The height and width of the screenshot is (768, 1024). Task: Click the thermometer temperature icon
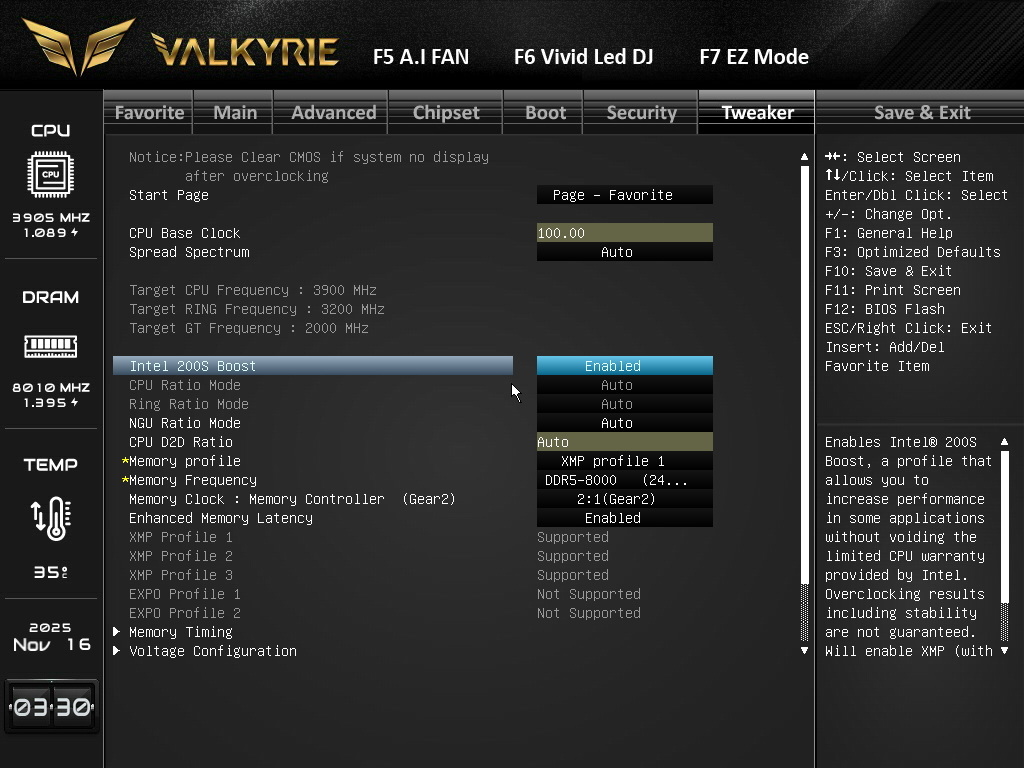click(52, 519)
